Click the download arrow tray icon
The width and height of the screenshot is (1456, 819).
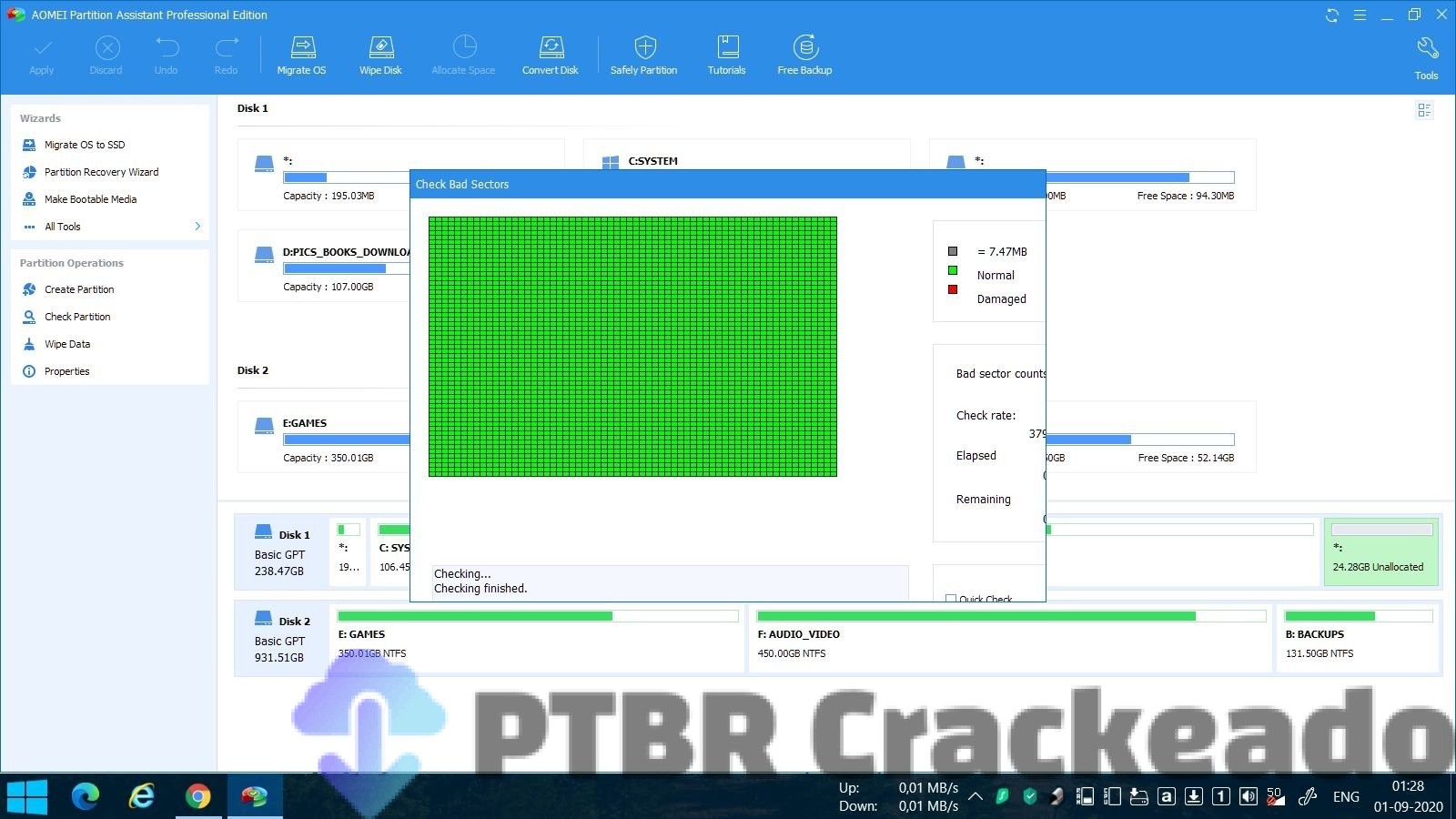point(1194,797)
